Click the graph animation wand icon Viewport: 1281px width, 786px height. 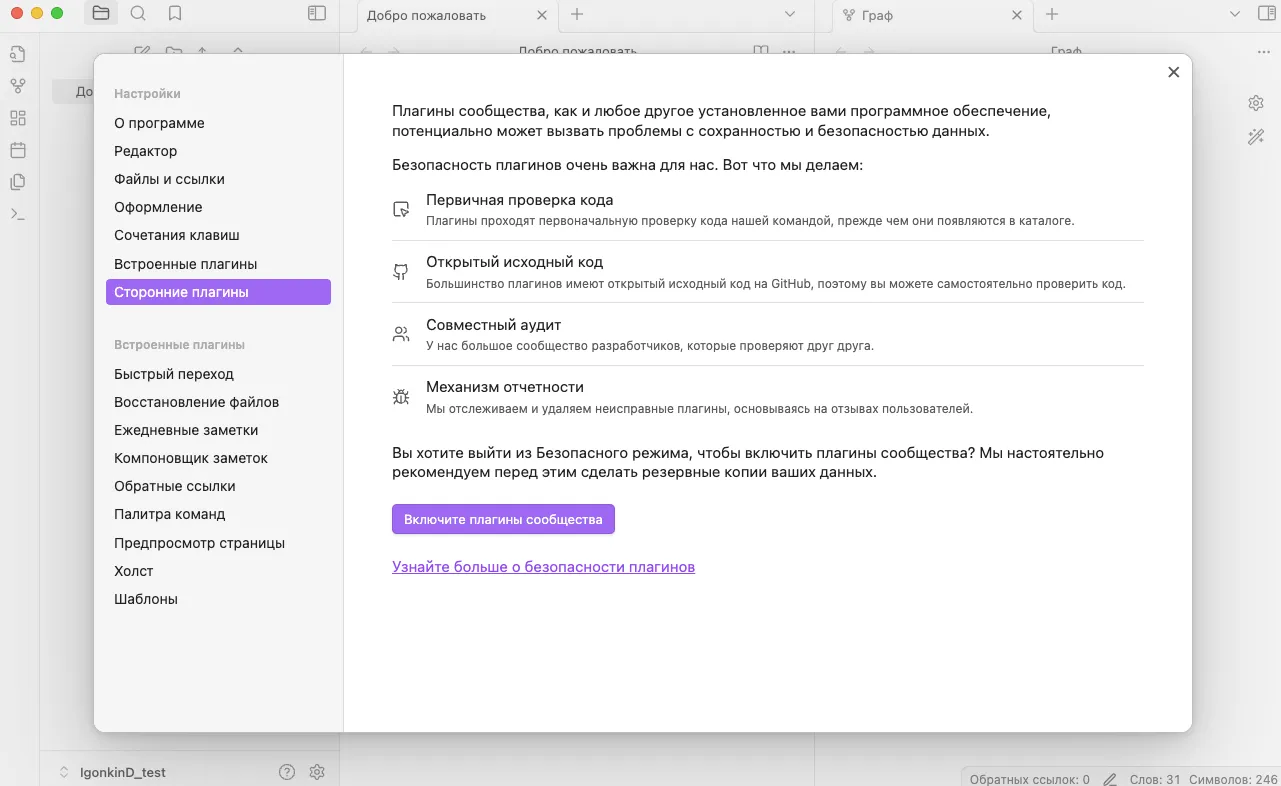click(x=1256, y=137)
